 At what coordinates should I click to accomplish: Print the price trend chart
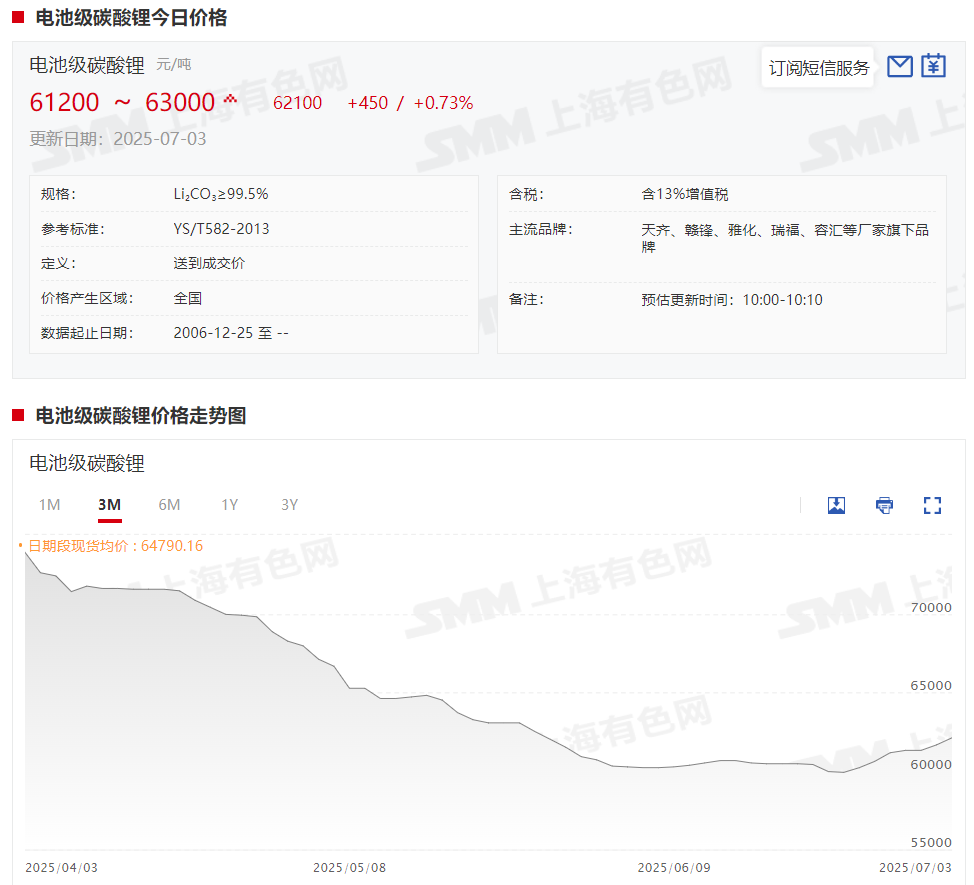click(884, 505)
